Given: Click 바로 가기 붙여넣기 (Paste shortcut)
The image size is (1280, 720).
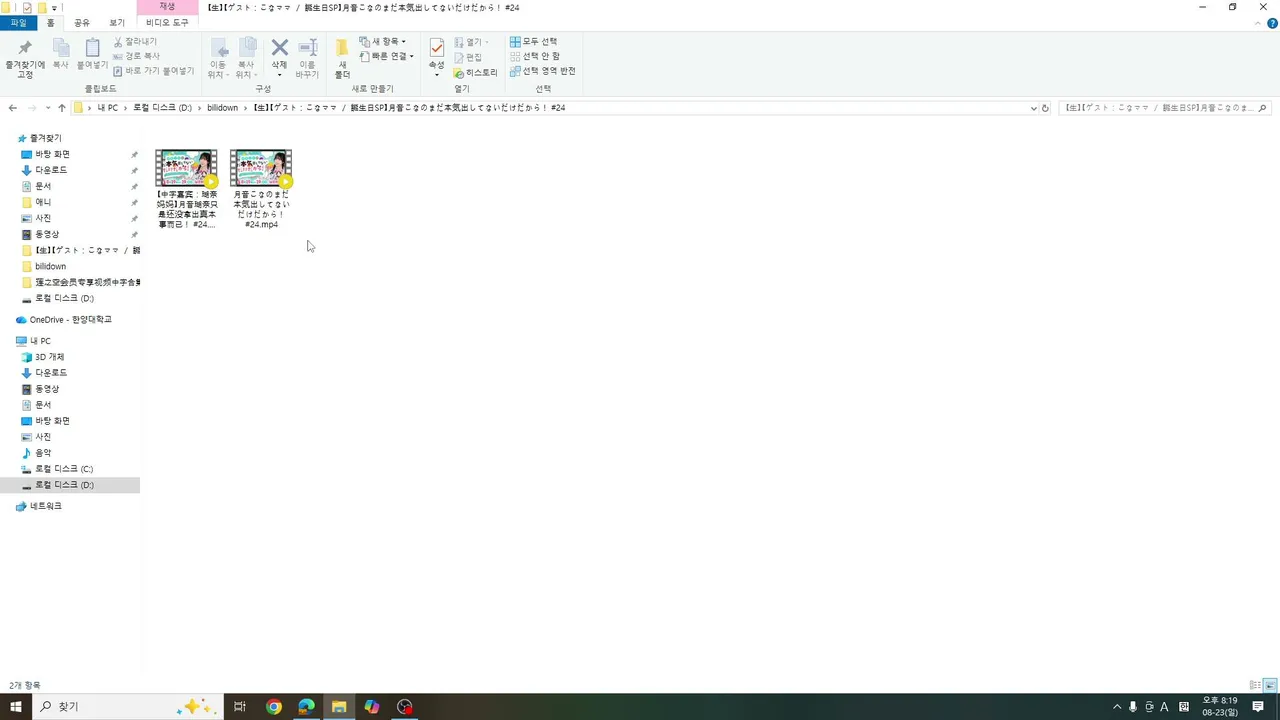Looking at the screenshot, I should (153, 71).
